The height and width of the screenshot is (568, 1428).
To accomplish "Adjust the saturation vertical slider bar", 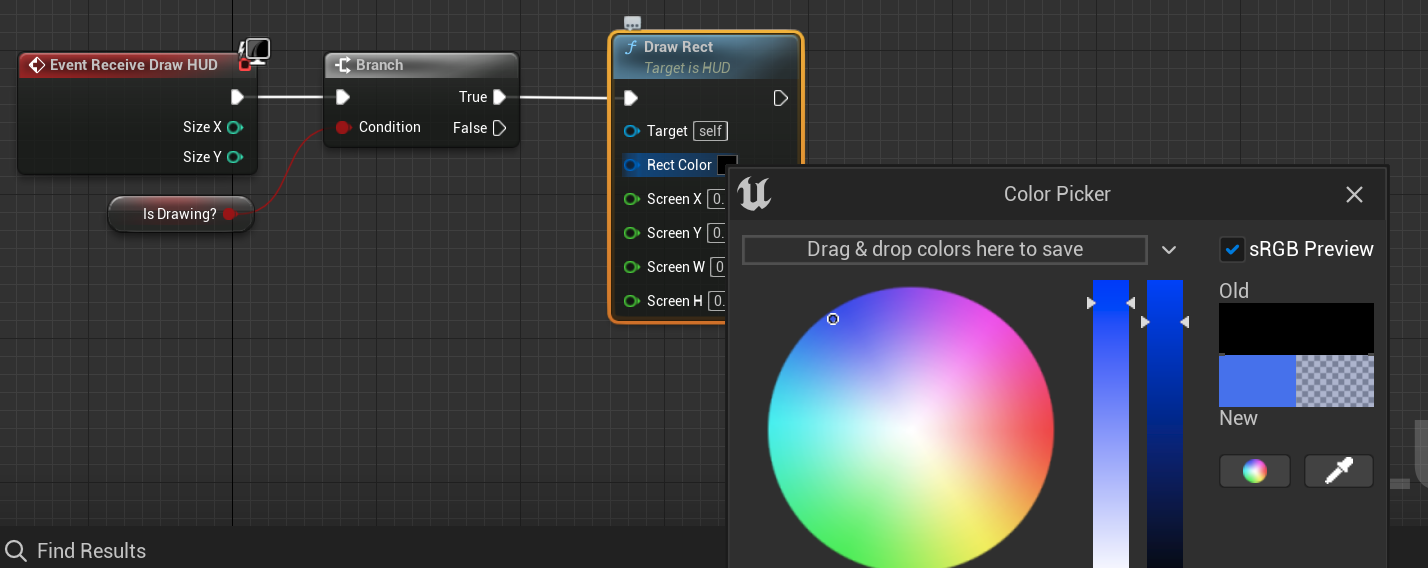I will (1111, 424).
